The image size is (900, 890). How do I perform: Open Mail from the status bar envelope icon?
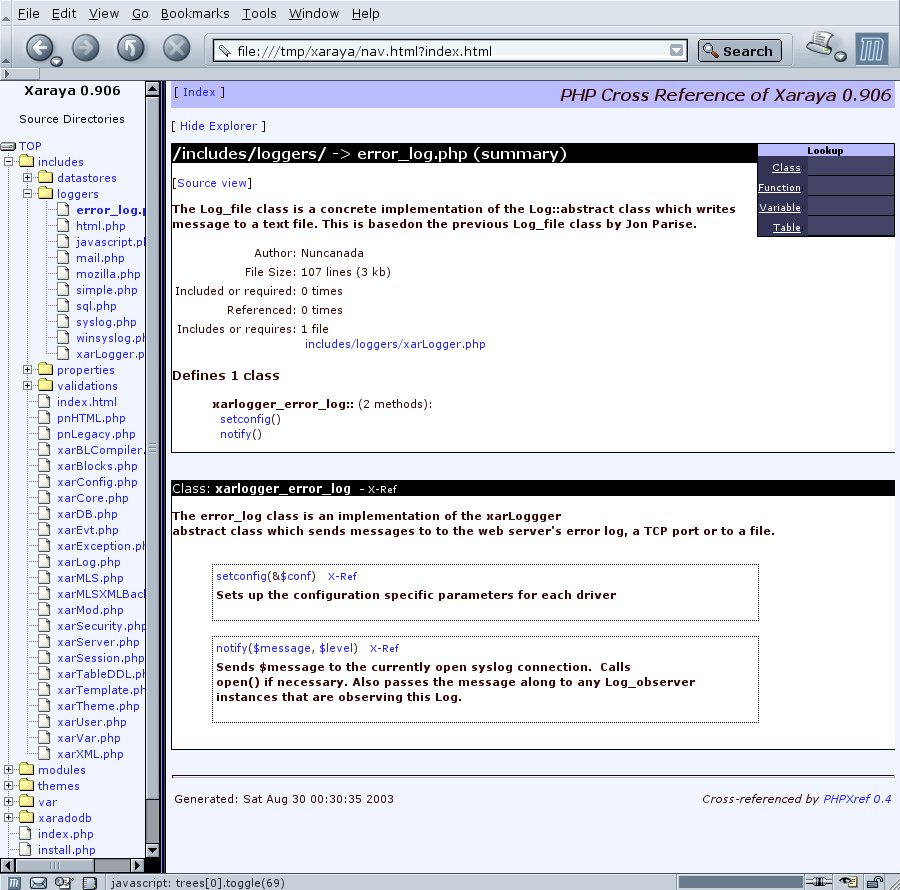point(39,882)
